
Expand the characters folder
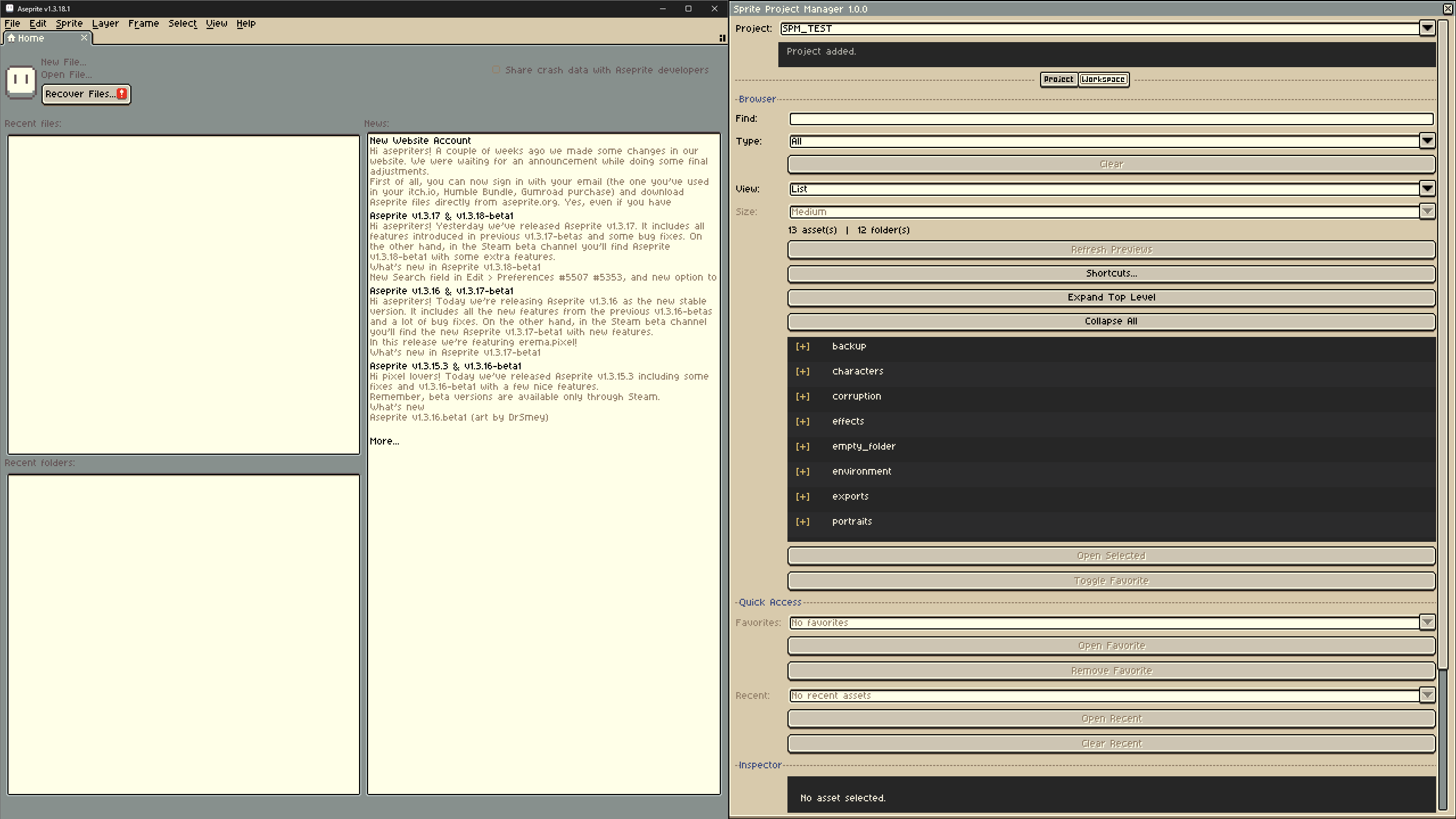point(802,372)
